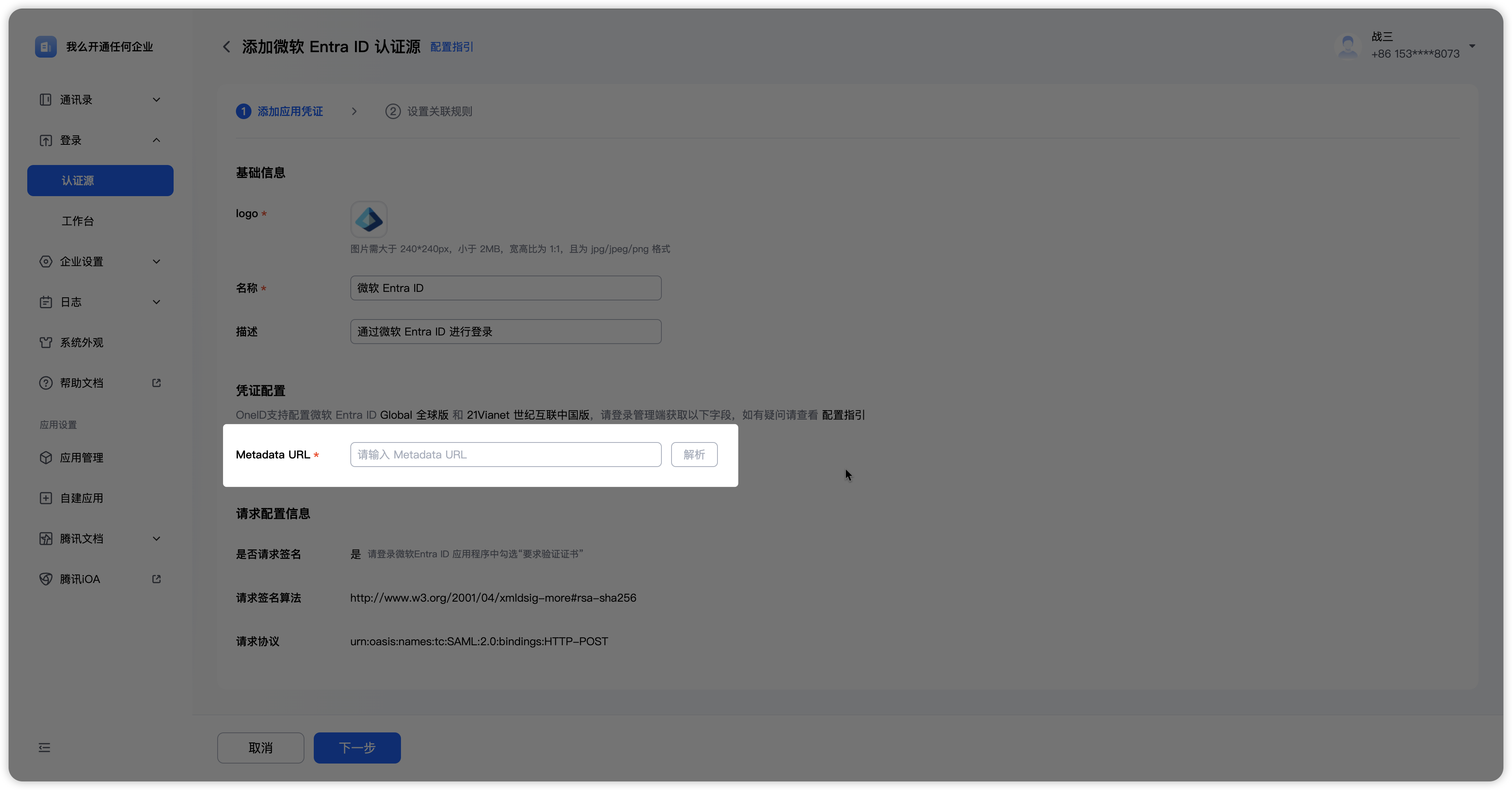Click the 自建应用 plus icon

(x=46, y=498)
